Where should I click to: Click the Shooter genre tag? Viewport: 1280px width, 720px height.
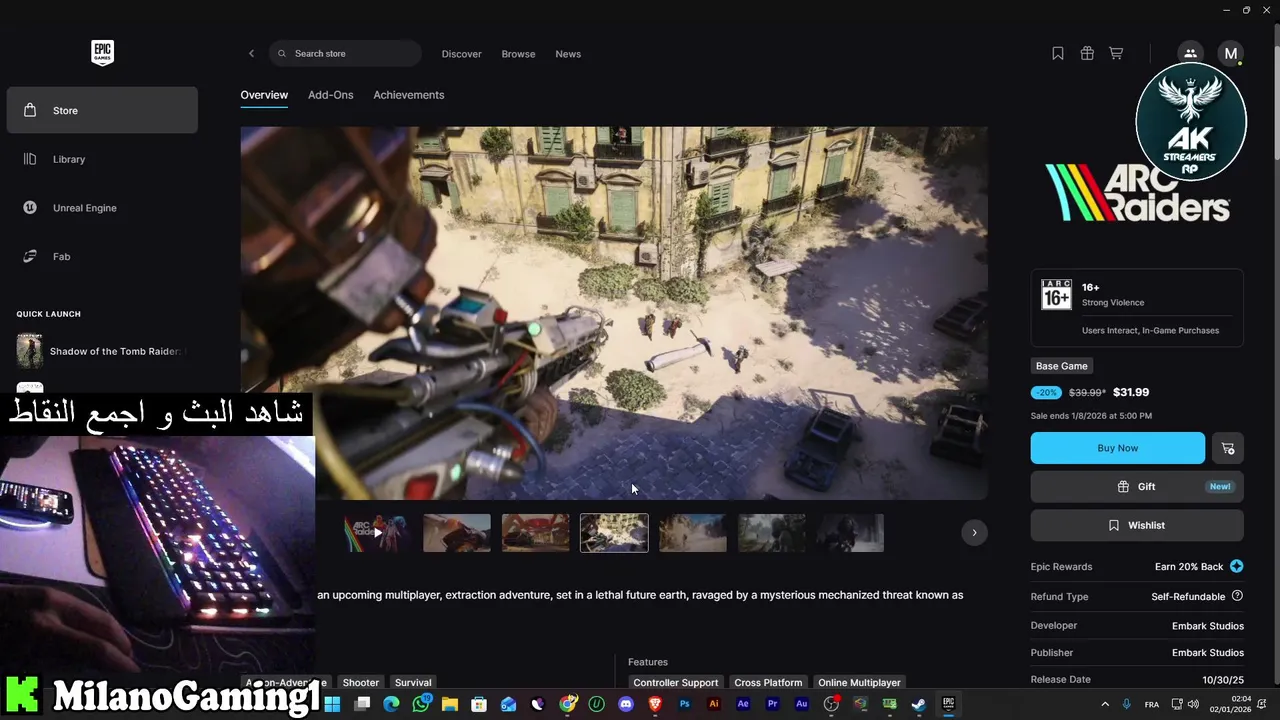(x=361, y=682)
